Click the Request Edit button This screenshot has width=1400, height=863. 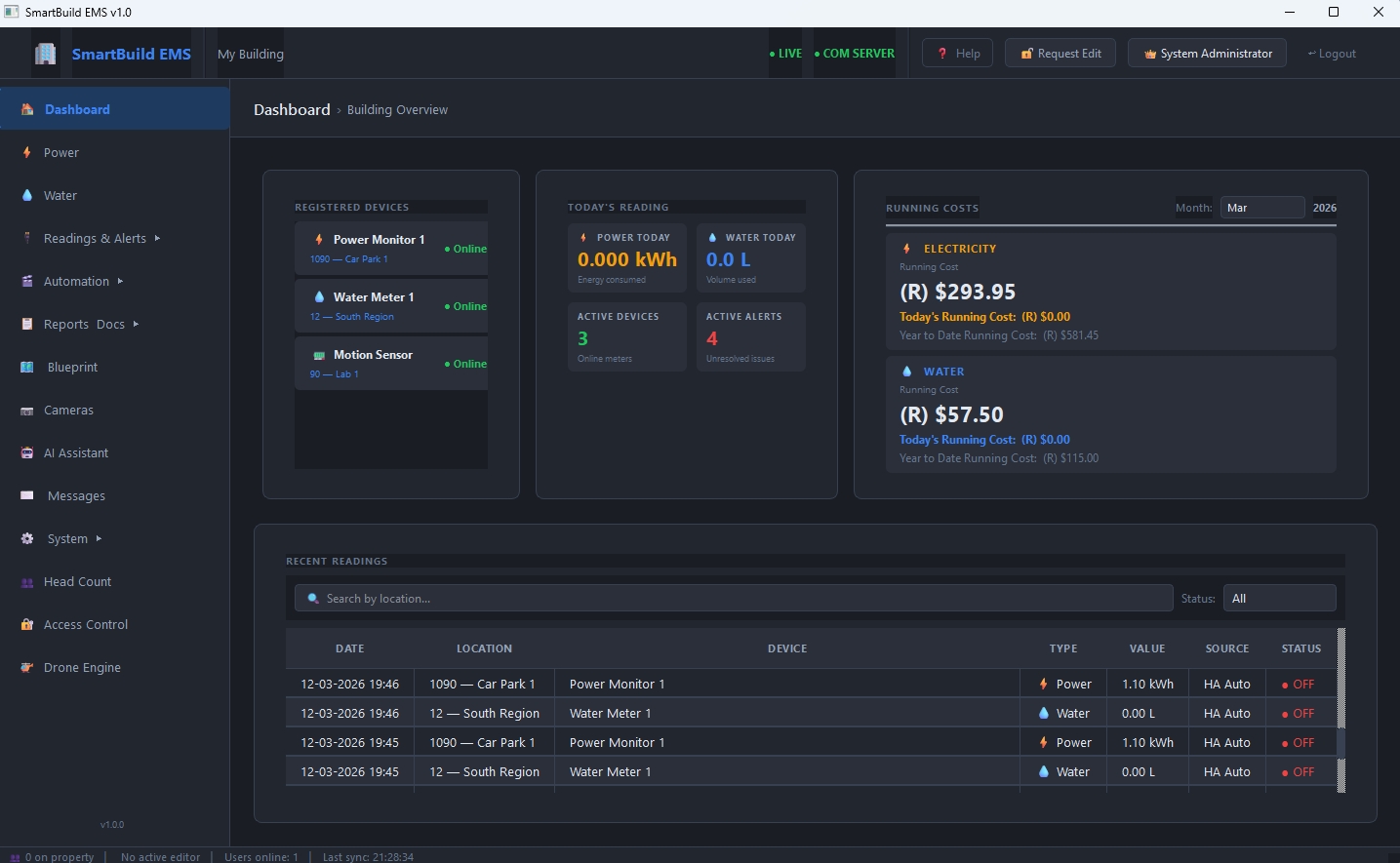point(1060,54)
